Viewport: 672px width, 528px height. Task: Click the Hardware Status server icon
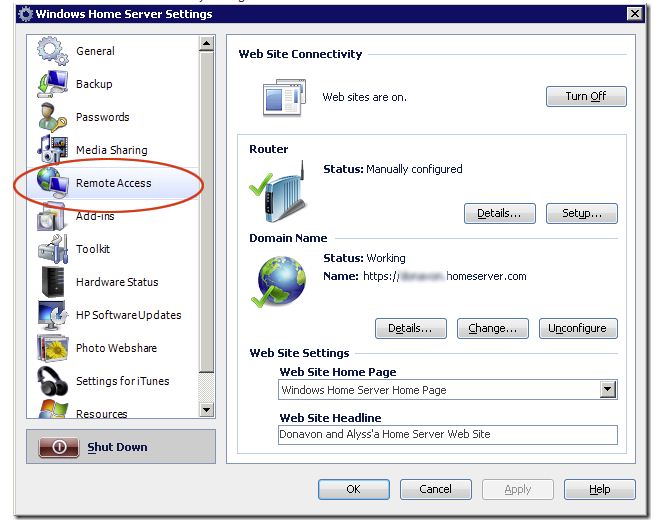pos(53,282)
